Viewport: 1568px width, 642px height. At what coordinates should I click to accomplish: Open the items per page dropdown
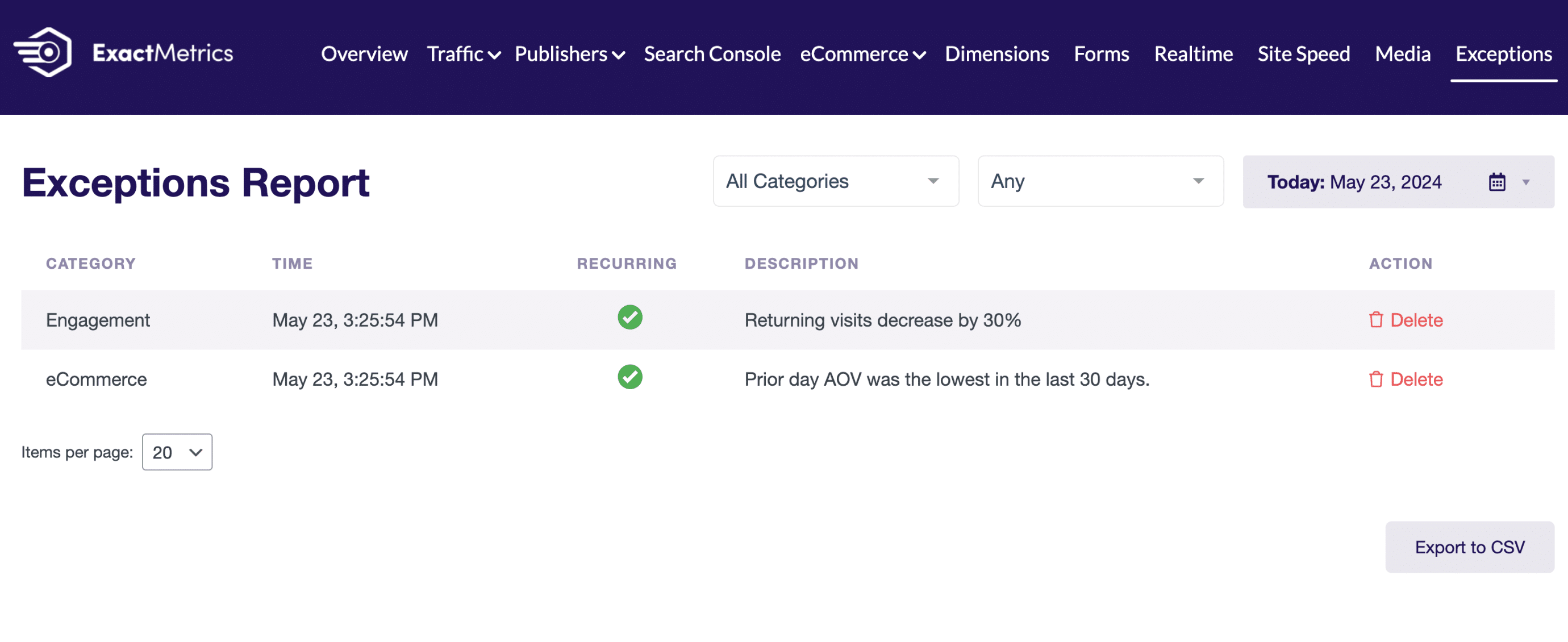[x=177, y=452]
